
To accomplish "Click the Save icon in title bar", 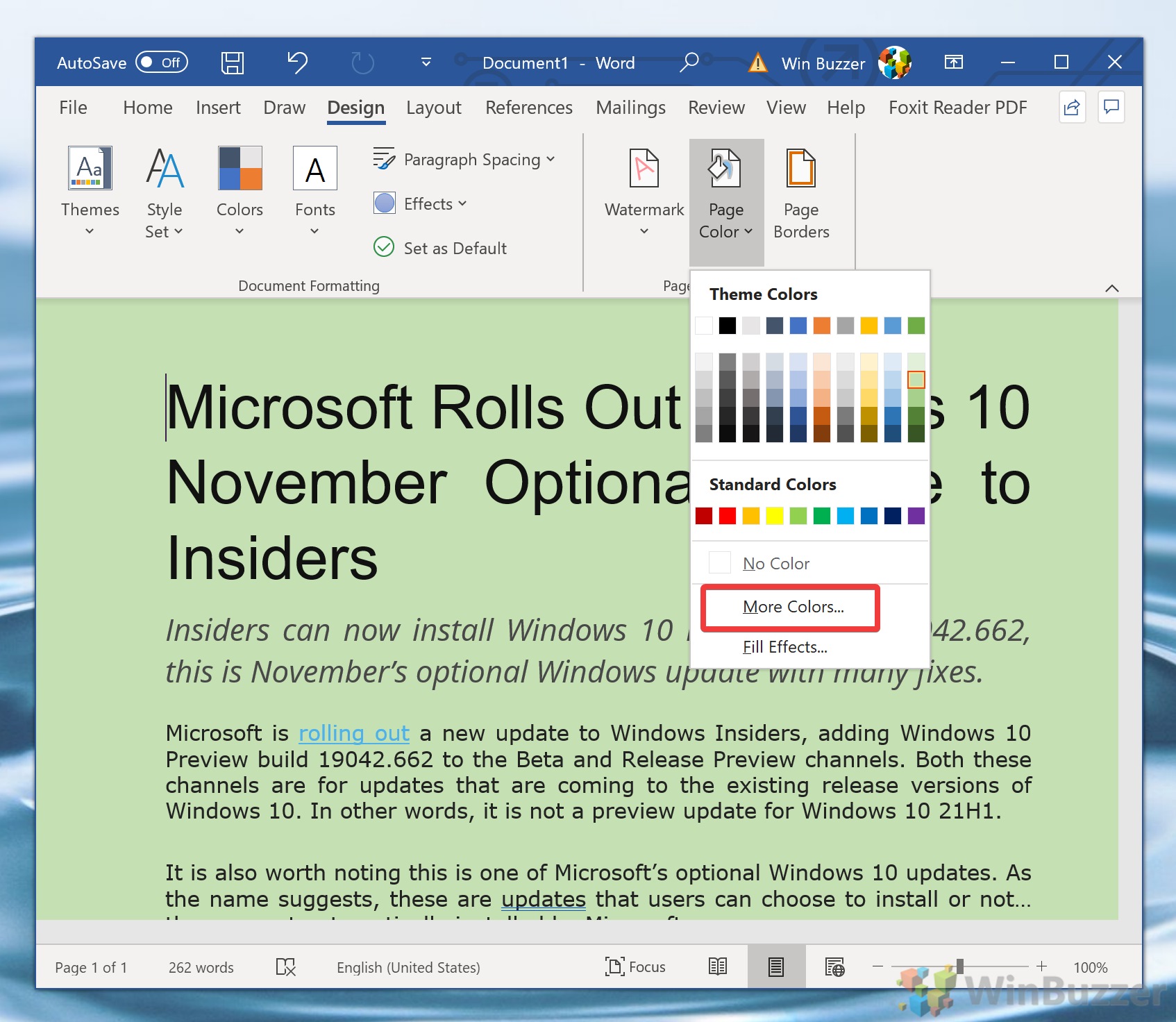I will coord(232,63).
